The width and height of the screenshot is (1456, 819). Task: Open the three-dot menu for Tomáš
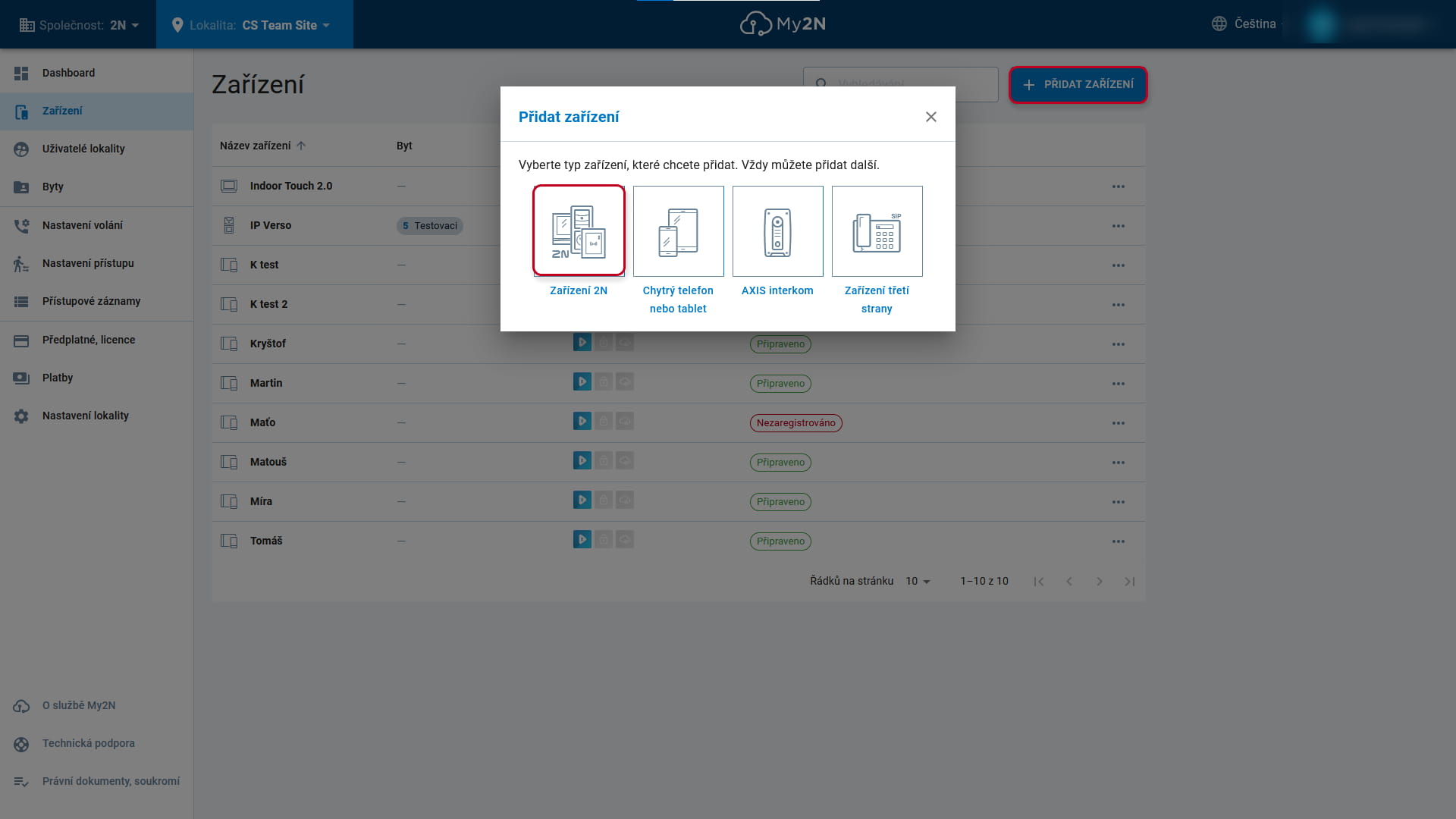click(x=1119, y=541)
